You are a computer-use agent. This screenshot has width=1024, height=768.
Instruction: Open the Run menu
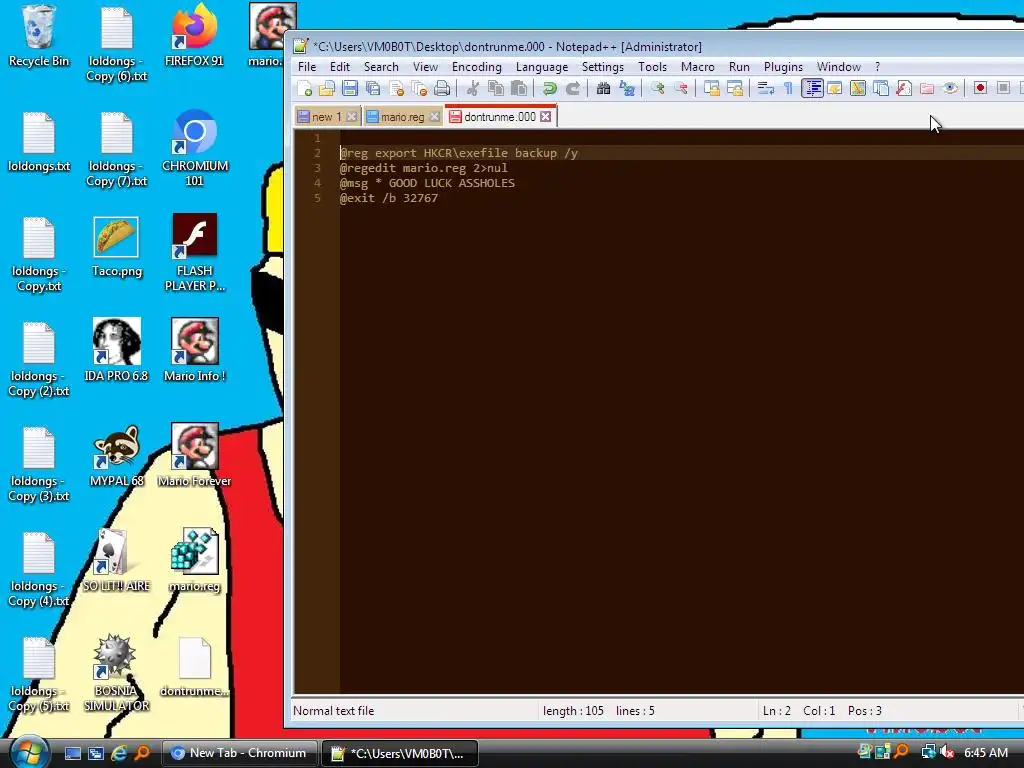click(x=739, y=67)
